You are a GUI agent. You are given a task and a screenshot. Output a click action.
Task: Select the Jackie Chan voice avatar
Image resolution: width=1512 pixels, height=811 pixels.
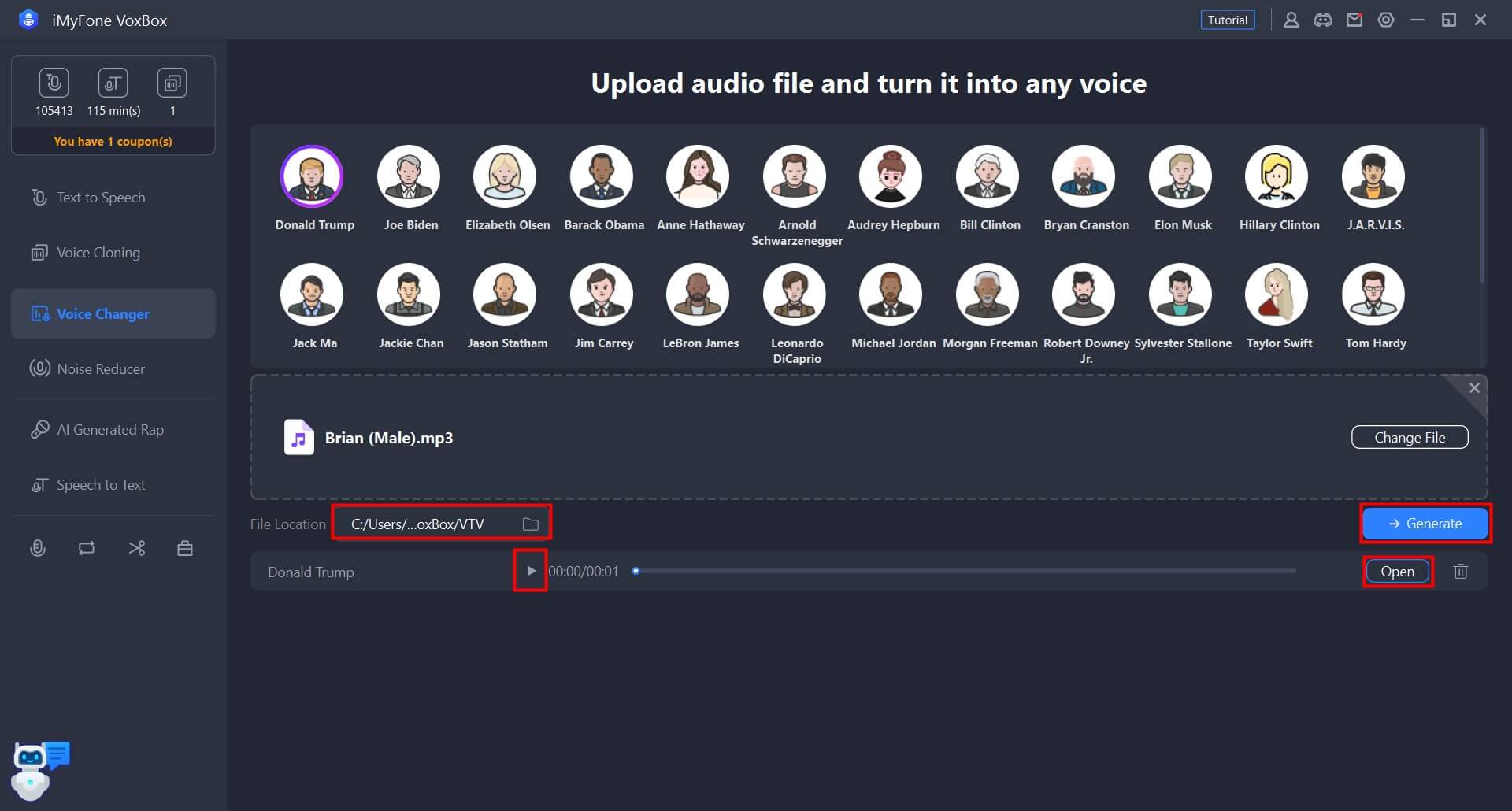point(408,294)
